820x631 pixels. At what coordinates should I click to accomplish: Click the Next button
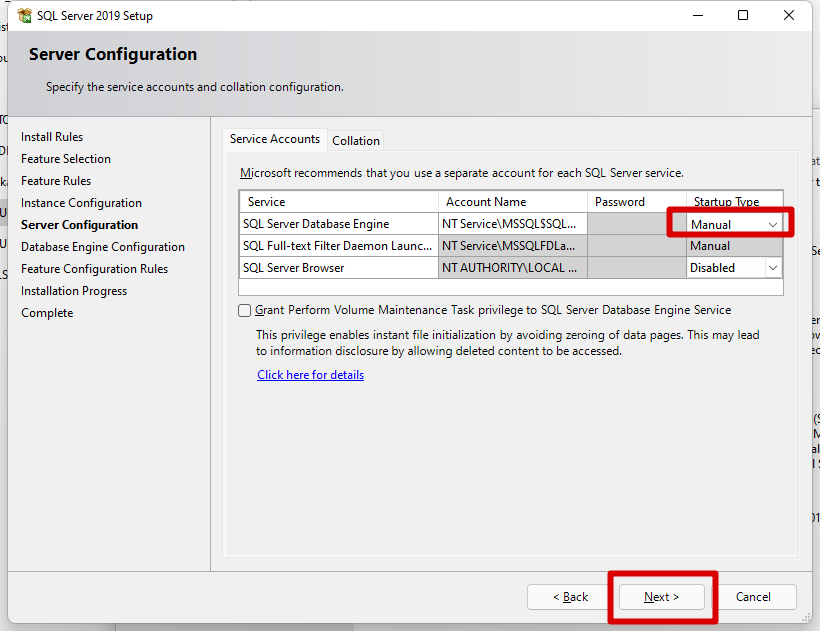[662, 597]
